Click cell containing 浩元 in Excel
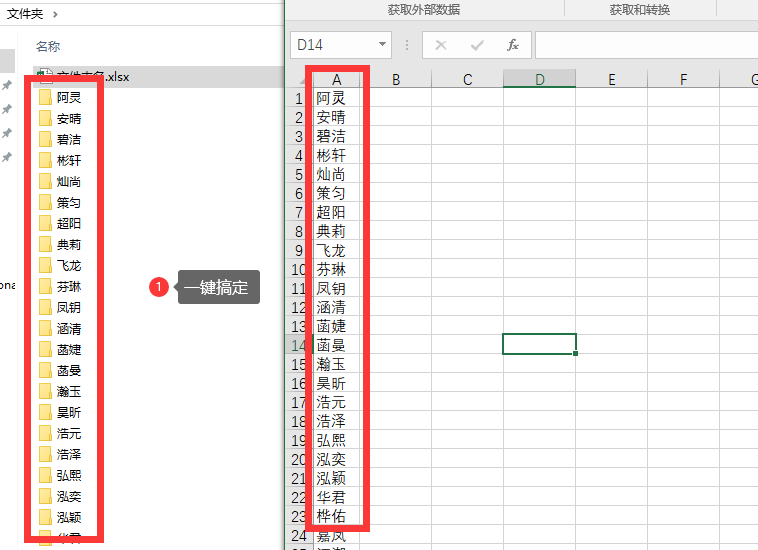758x550 pixels. click(337, 402)
